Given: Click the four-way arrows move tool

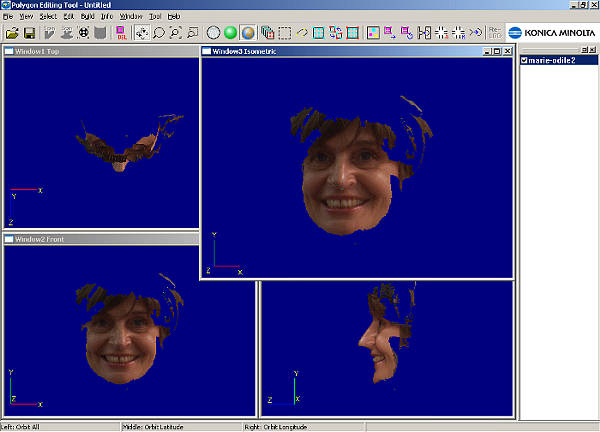Looking at the screenshot, I should click(x=141, y=33).
